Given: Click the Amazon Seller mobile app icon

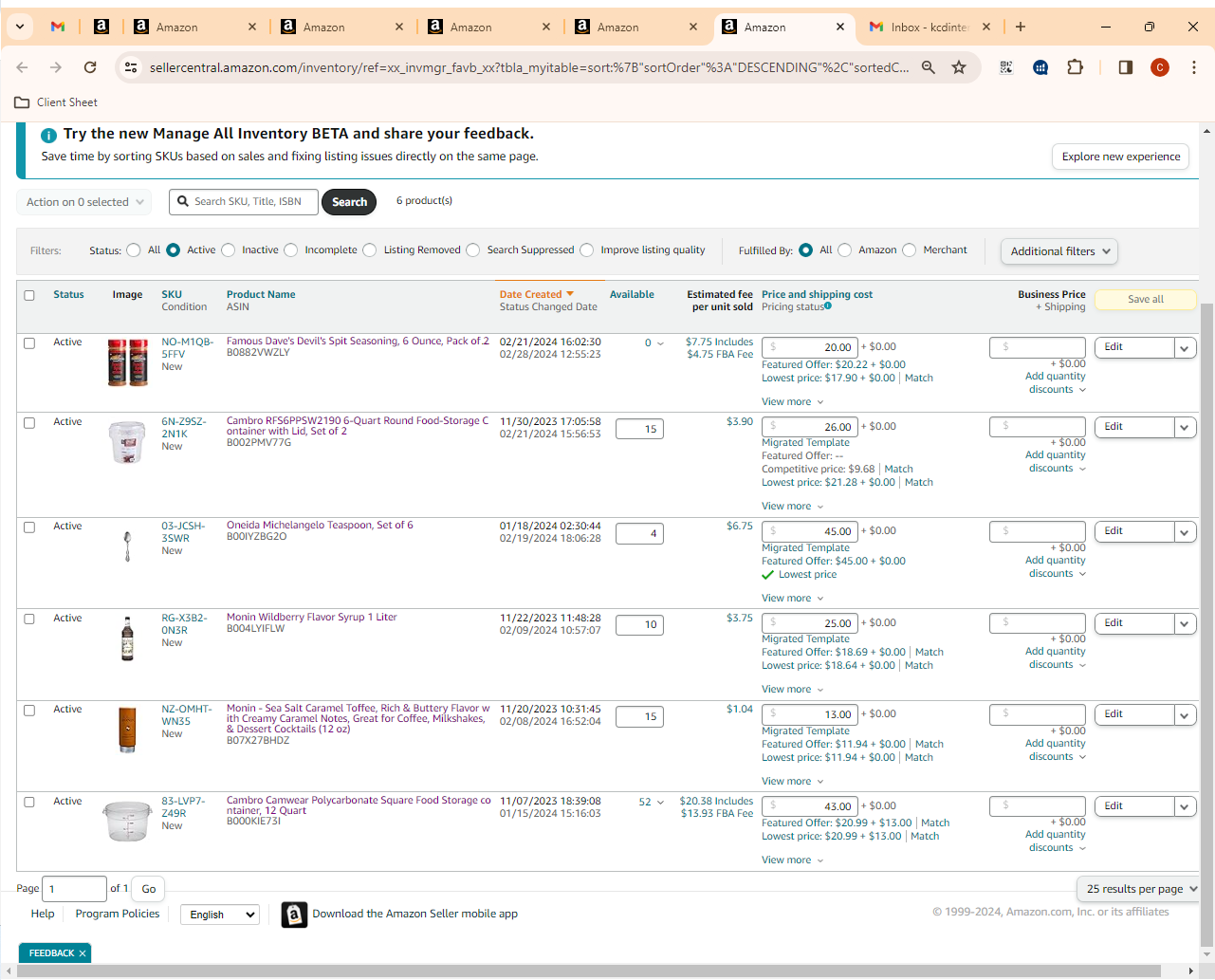Looking at the screenshot, I should 294,915.
